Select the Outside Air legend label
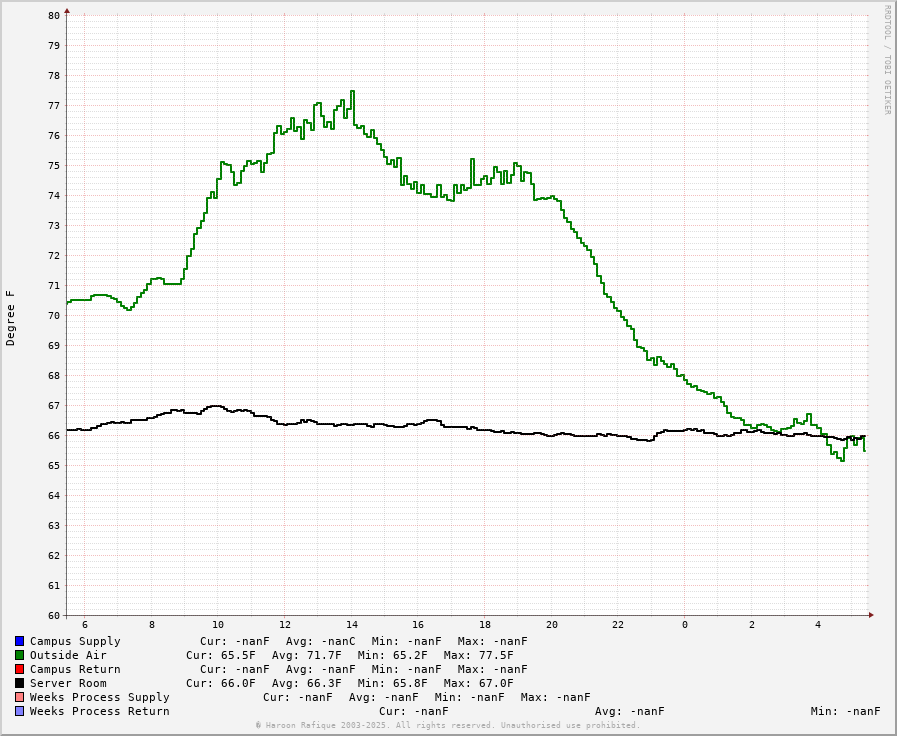 point(68,655)
